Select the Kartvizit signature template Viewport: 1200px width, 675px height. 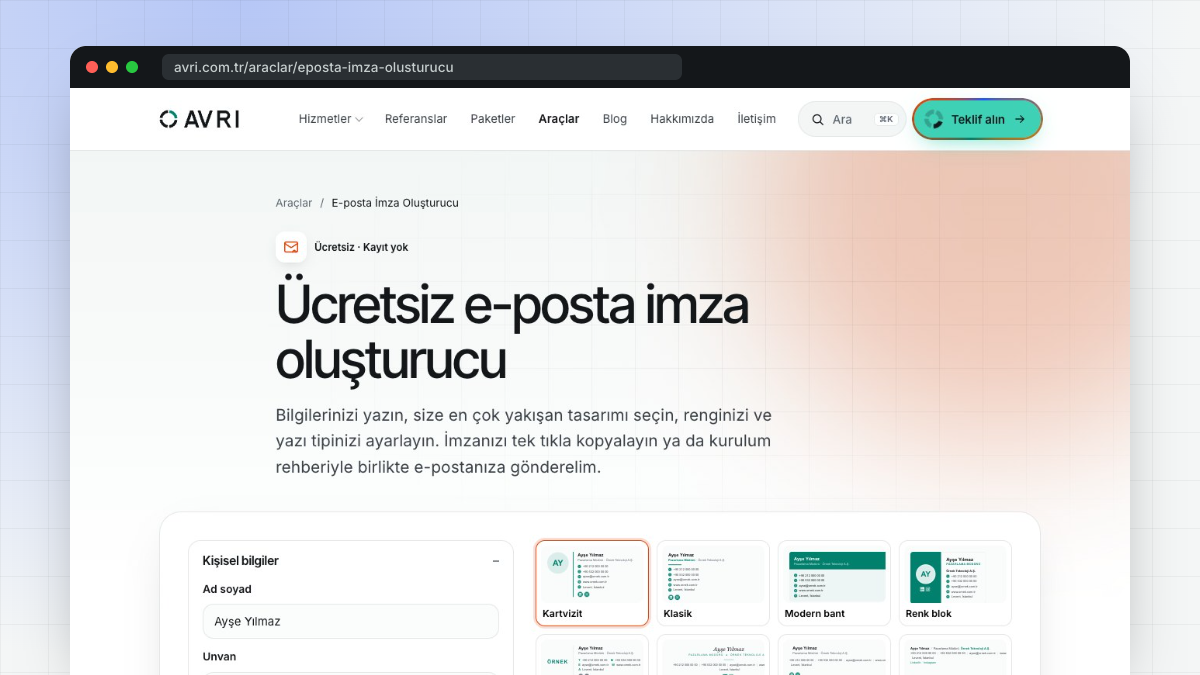point(592,583)
